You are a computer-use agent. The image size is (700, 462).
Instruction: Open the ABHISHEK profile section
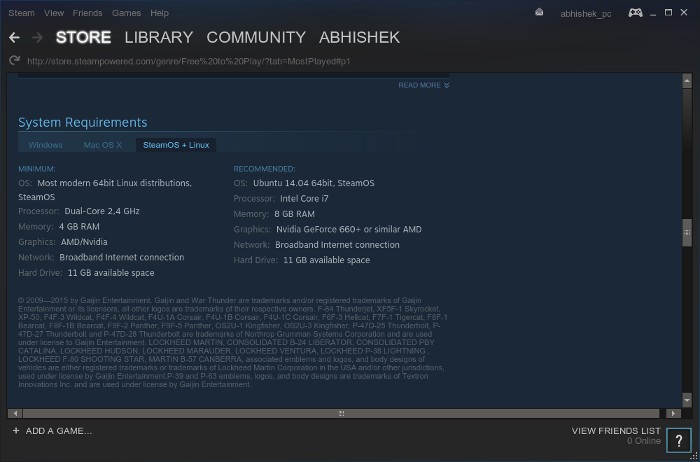tap(359, 37)
